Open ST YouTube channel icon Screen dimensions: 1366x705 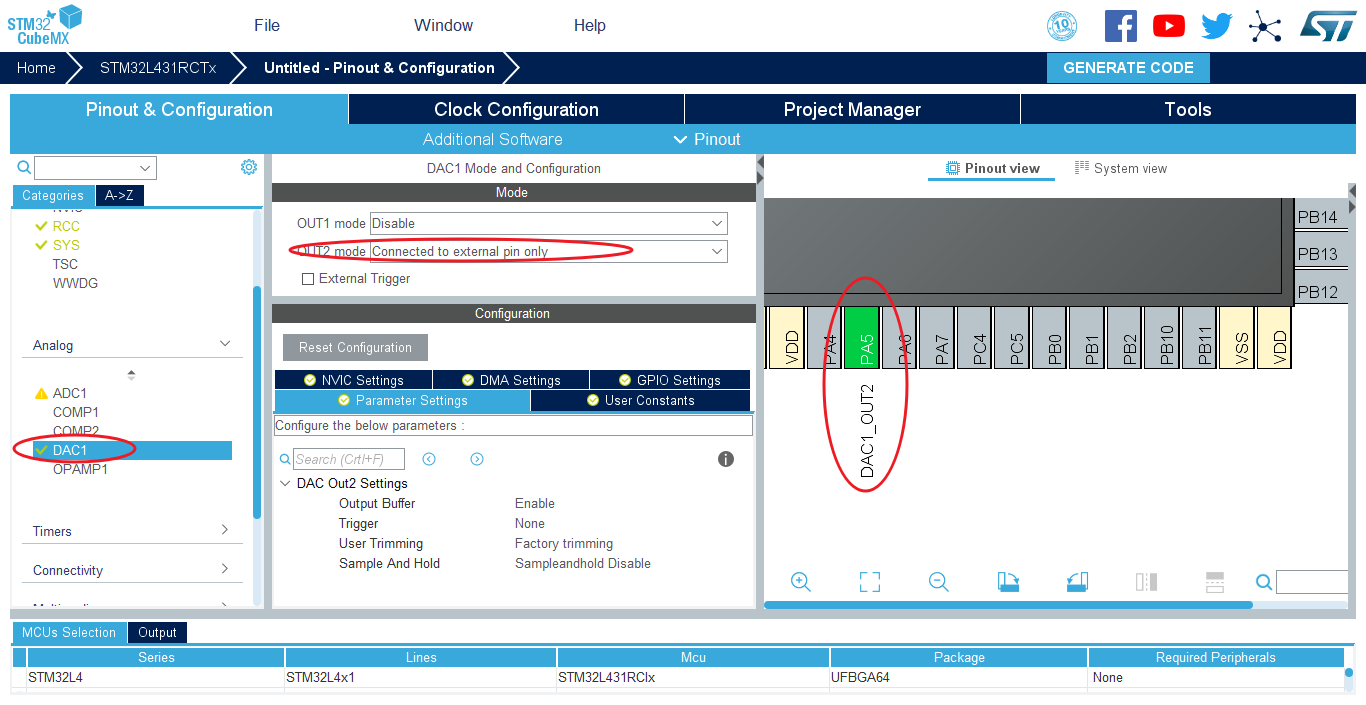[1168, 26]
